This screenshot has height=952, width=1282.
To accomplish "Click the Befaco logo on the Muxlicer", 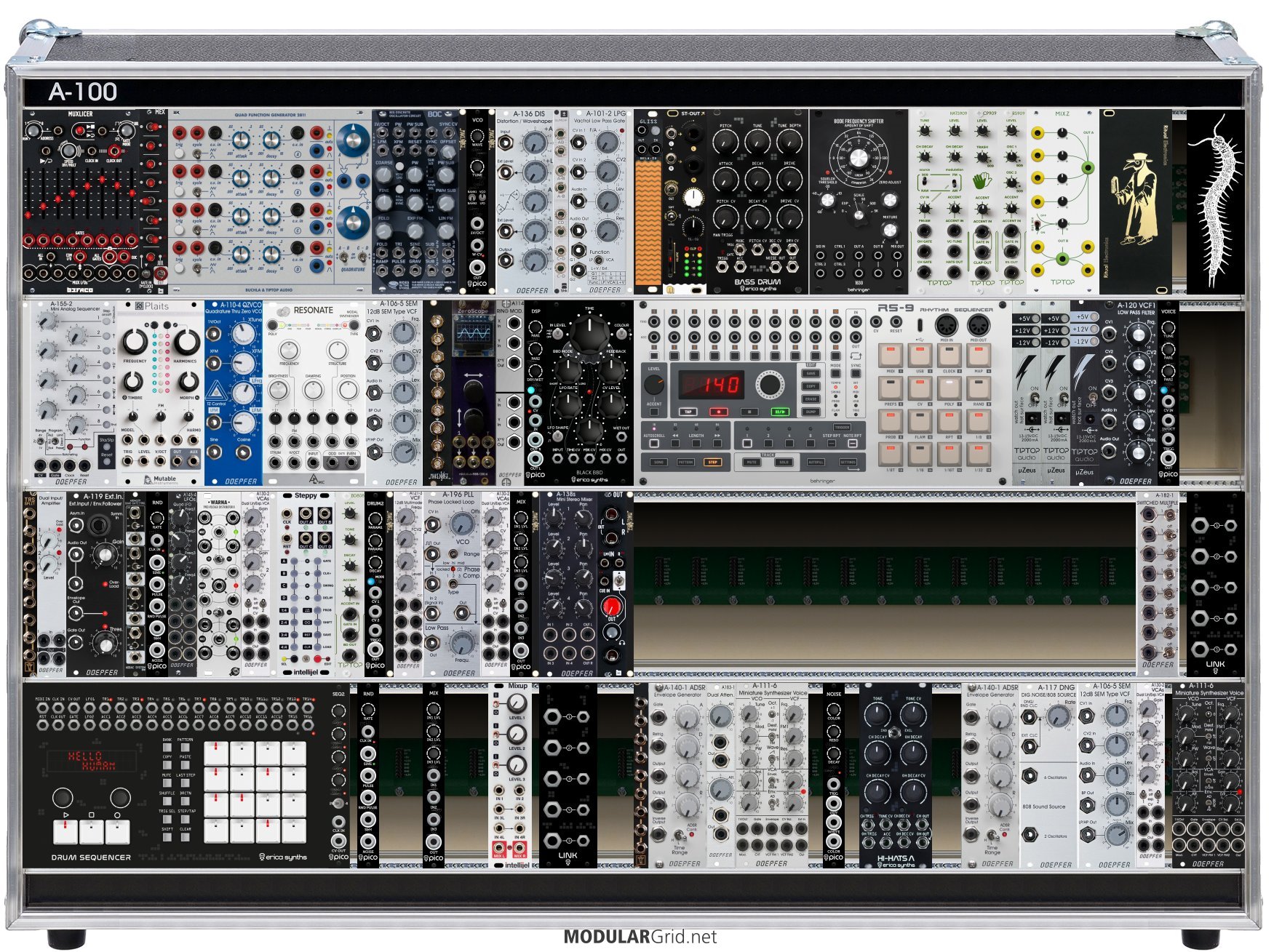I will 80,289.
